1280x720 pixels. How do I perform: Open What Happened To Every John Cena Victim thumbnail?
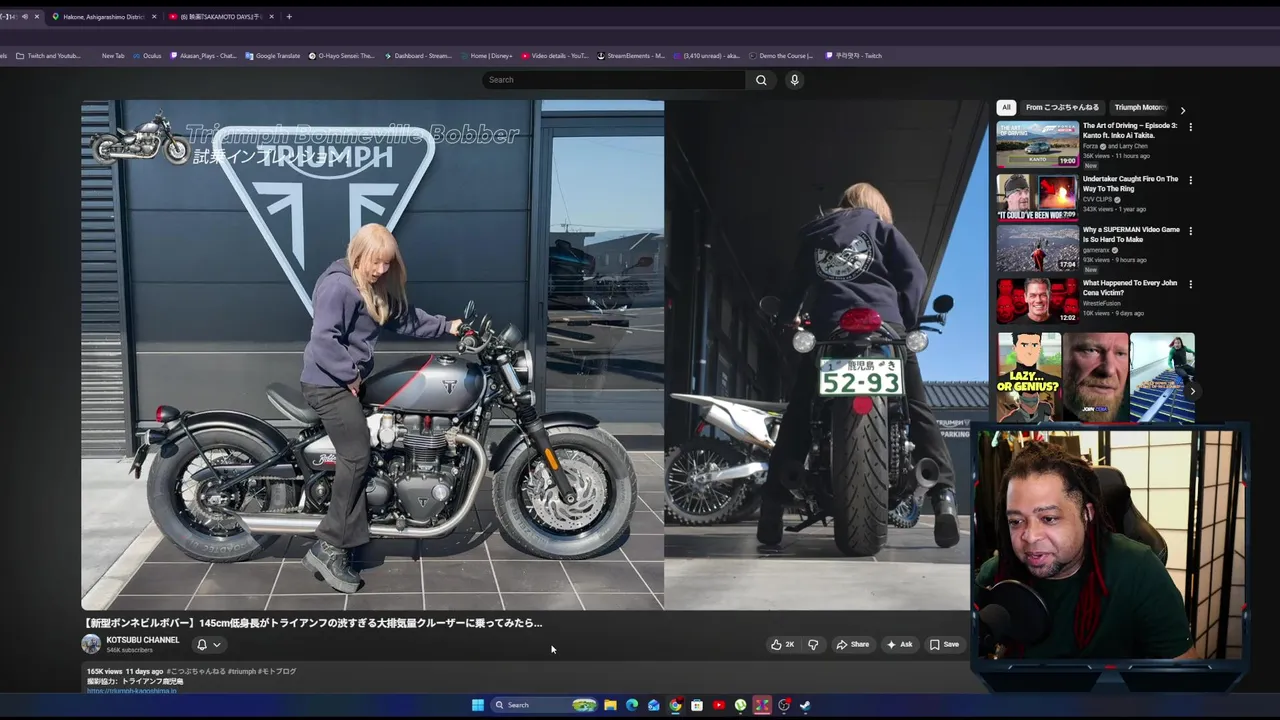(x=1037, y=301)
